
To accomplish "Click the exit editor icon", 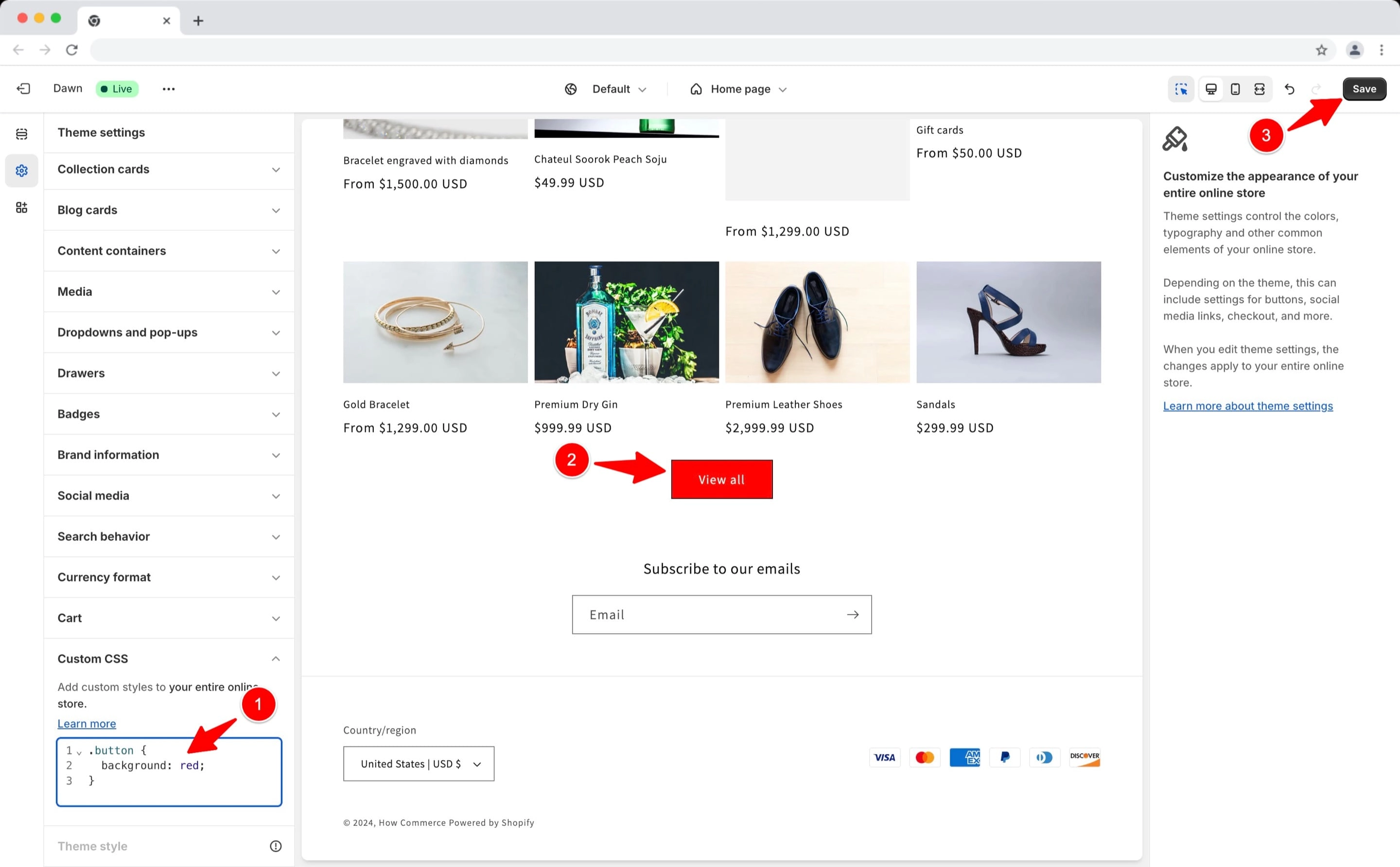I will [x=23, y=89].
